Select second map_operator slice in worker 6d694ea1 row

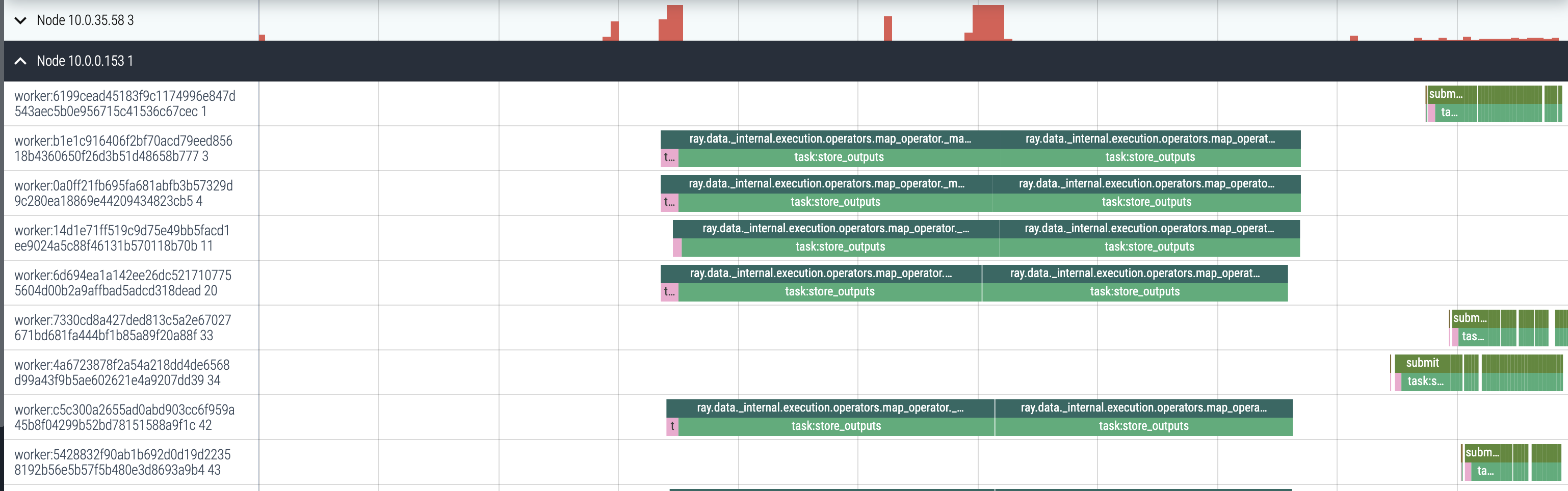[1135, 274]
